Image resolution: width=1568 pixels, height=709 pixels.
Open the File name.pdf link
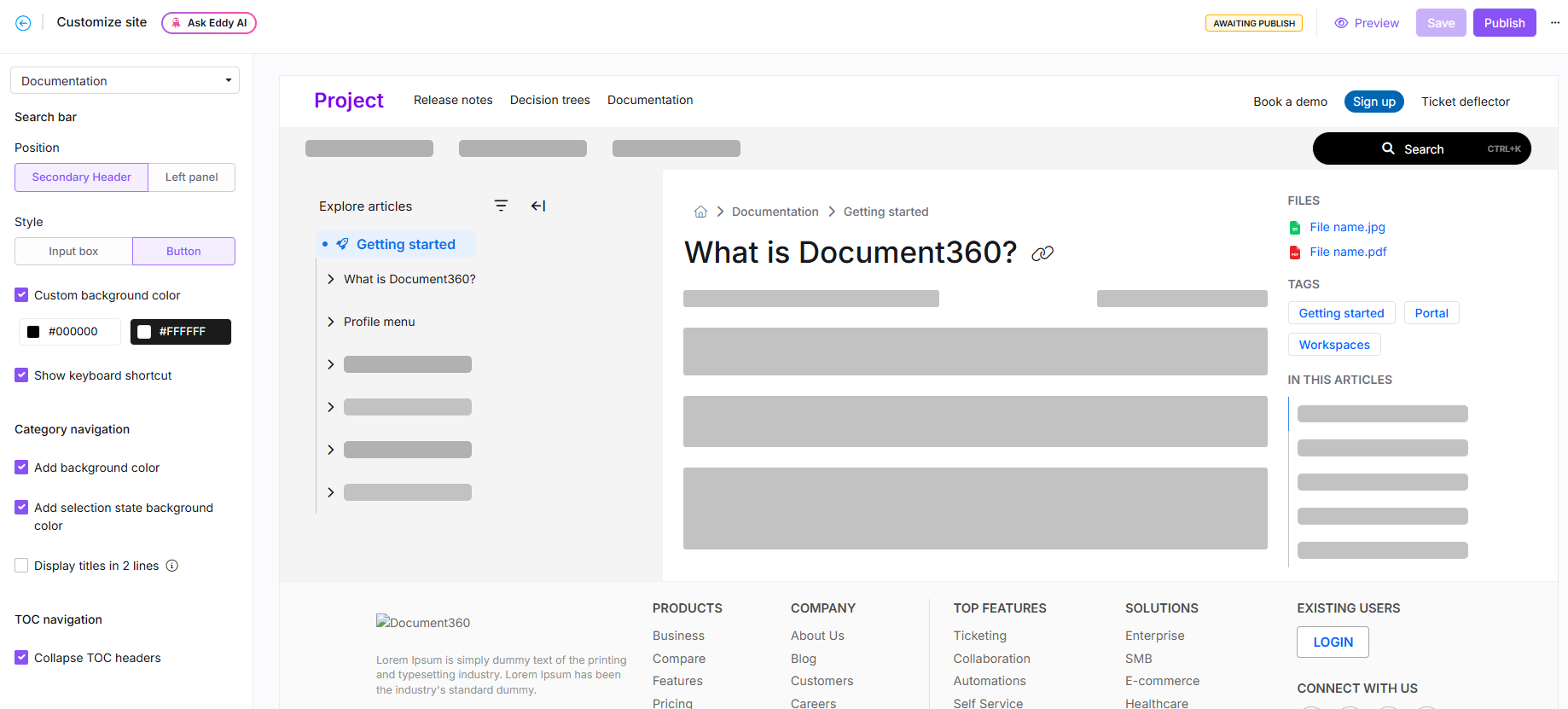point(1348,252)
